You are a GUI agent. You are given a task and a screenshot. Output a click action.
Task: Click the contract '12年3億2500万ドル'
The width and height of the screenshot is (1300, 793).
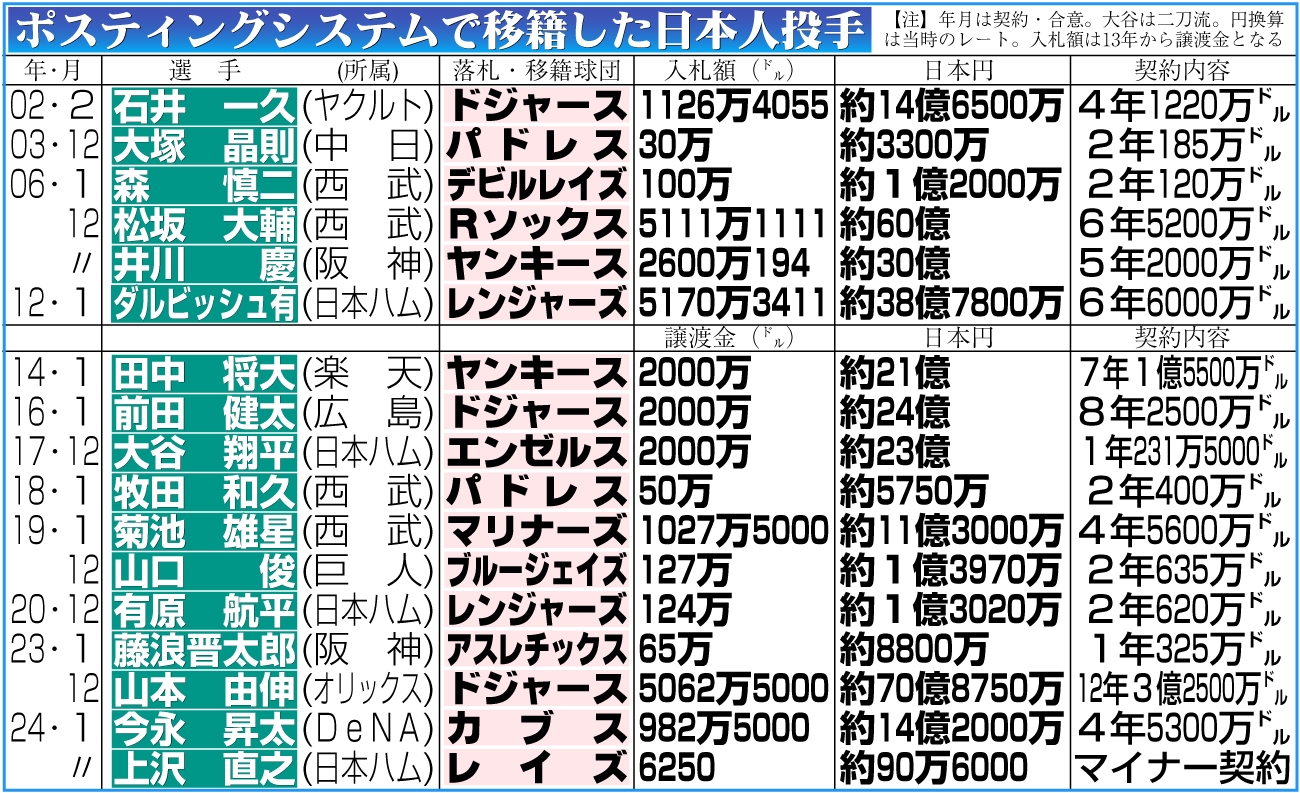click(x=1183, y=690)
